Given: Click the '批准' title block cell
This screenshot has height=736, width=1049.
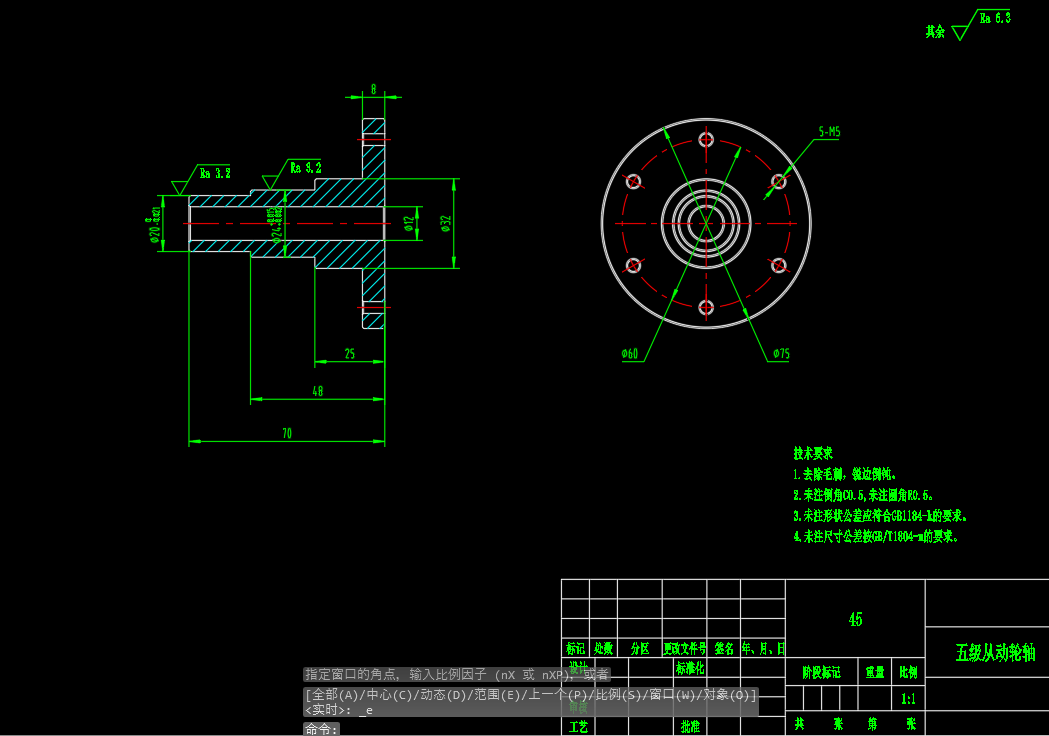Looking at the screenshot, I should 690,727.
